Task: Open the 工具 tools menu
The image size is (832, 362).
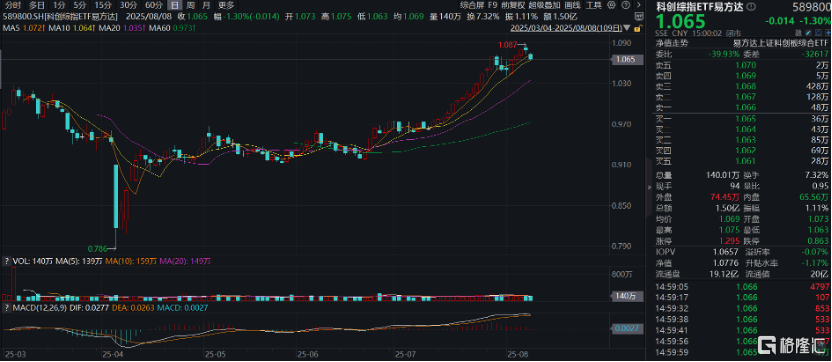Action: tap(594, 5)
